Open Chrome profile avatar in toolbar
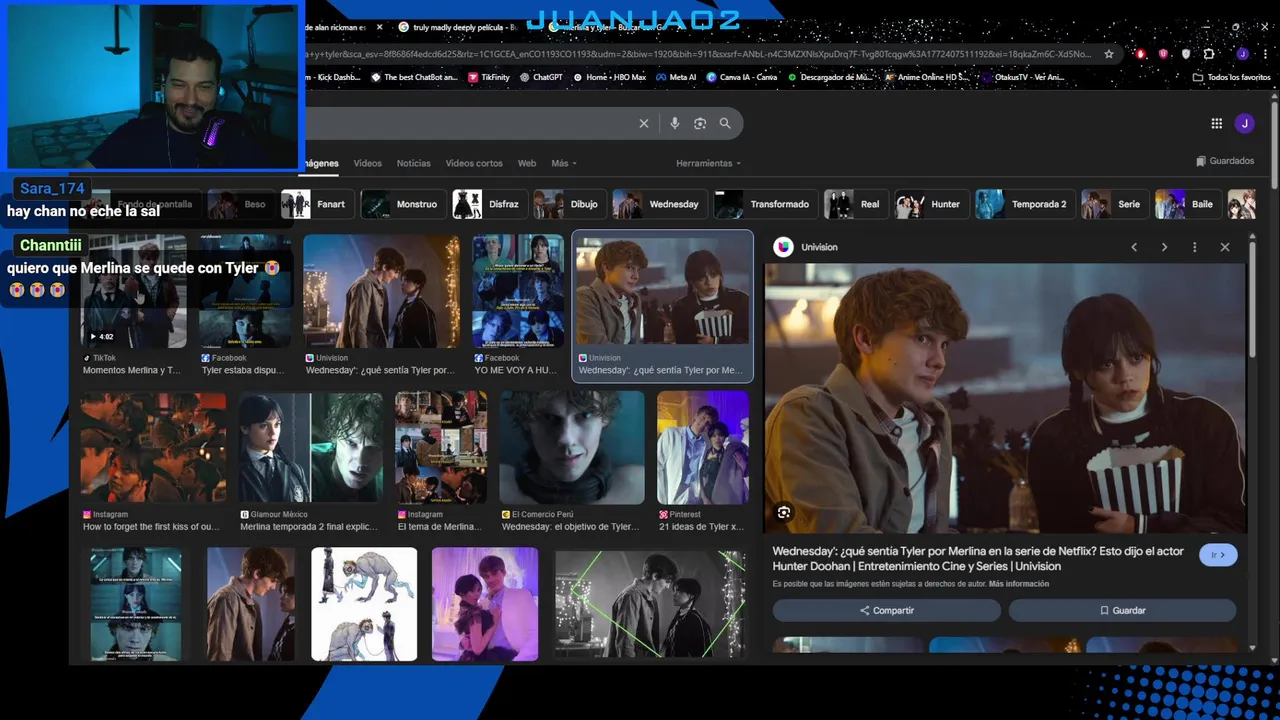Image resolution: width=1280 pixels, height=720 pixels. (1242, 54)
